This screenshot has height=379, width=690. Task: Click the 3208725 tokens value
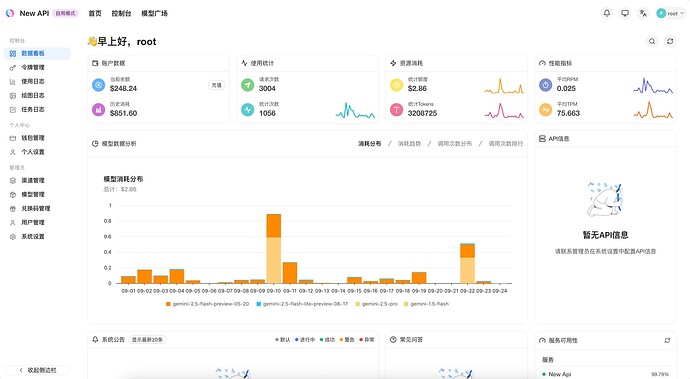(422, 113)
